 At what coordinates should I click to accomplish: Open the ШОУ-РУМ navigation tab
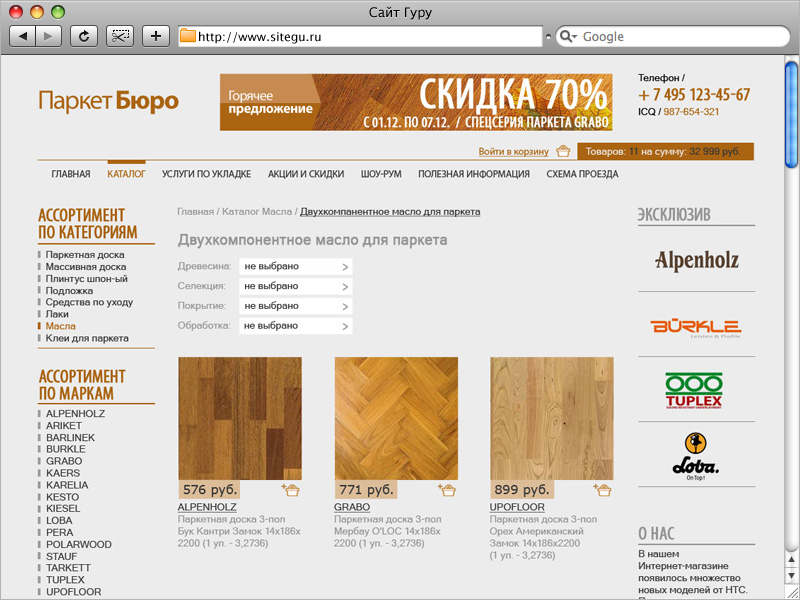click(x=381, y=174)
